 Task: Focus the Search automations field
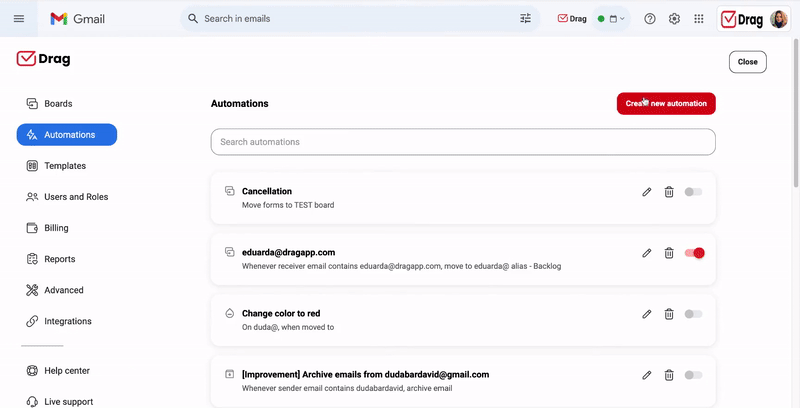pyautogui.click(x=463, y=142)
